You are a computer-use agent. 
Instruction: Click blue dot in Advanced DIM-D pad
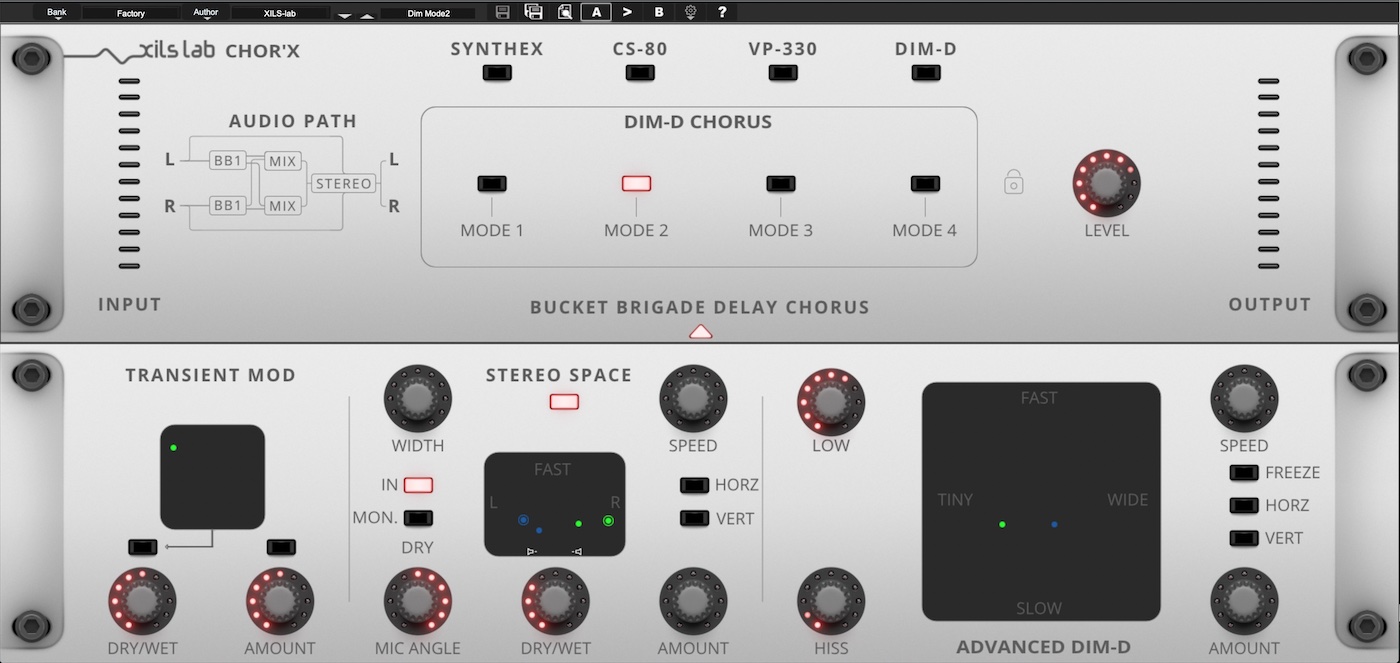pyautogui.click(x=1054, y=524)
